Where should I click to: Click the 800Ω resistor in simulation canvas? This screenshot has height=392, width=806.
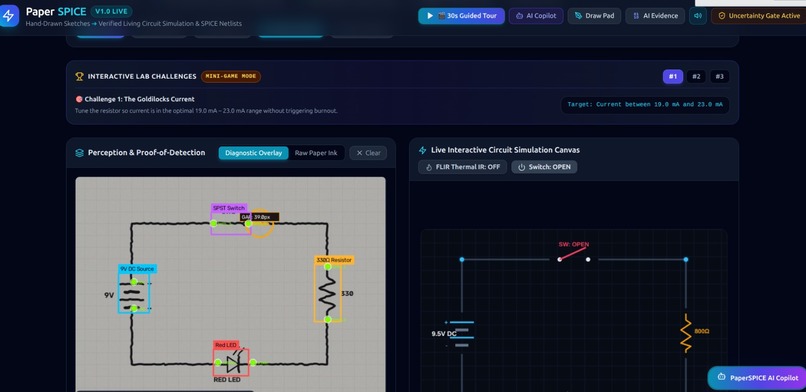[x=686, y=333]
